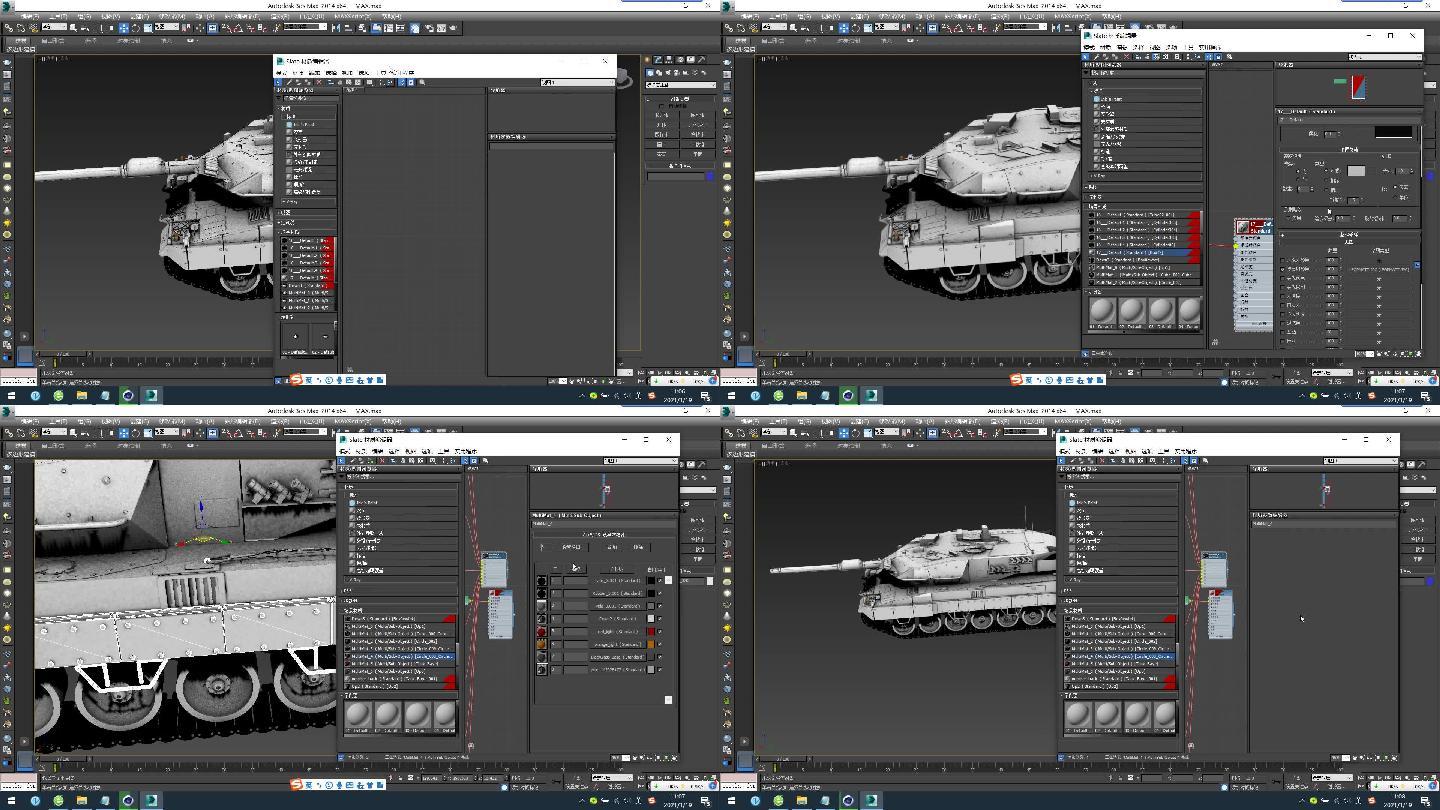Screen dimensions: 1440x810
Task: Select the Select and Link tool in the empty-Slate-view capture
Action: tap(8, 27)
